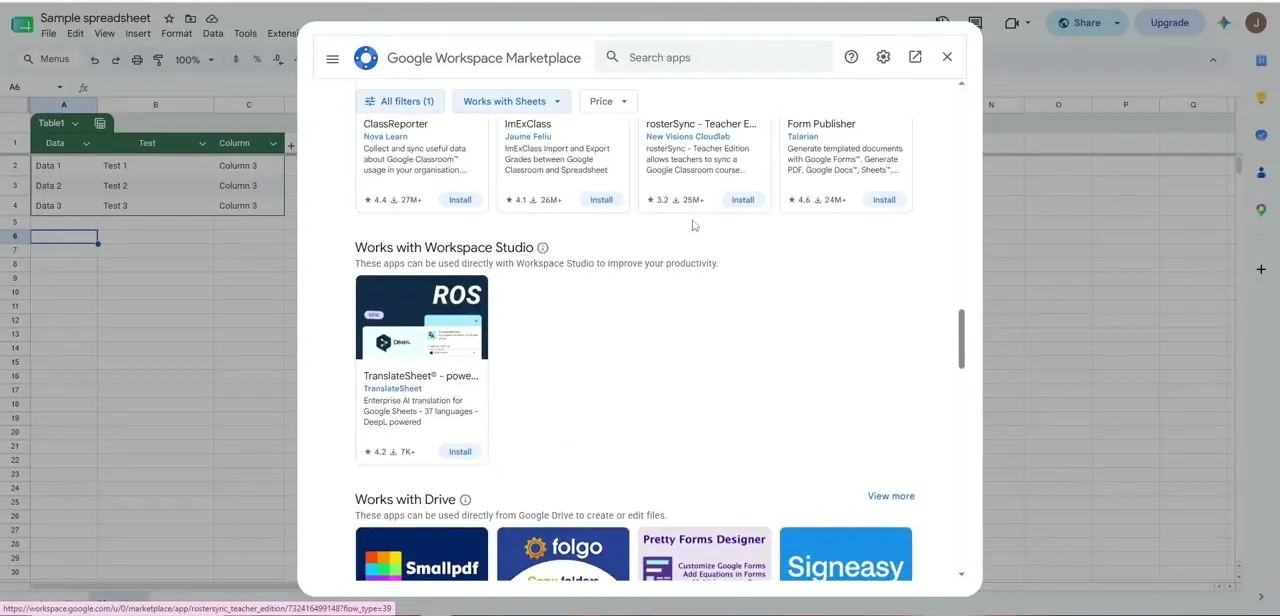Open the Edit menu in Sheets
The width and height of the screenshot is (1280, 616).
tap(75, 34)
